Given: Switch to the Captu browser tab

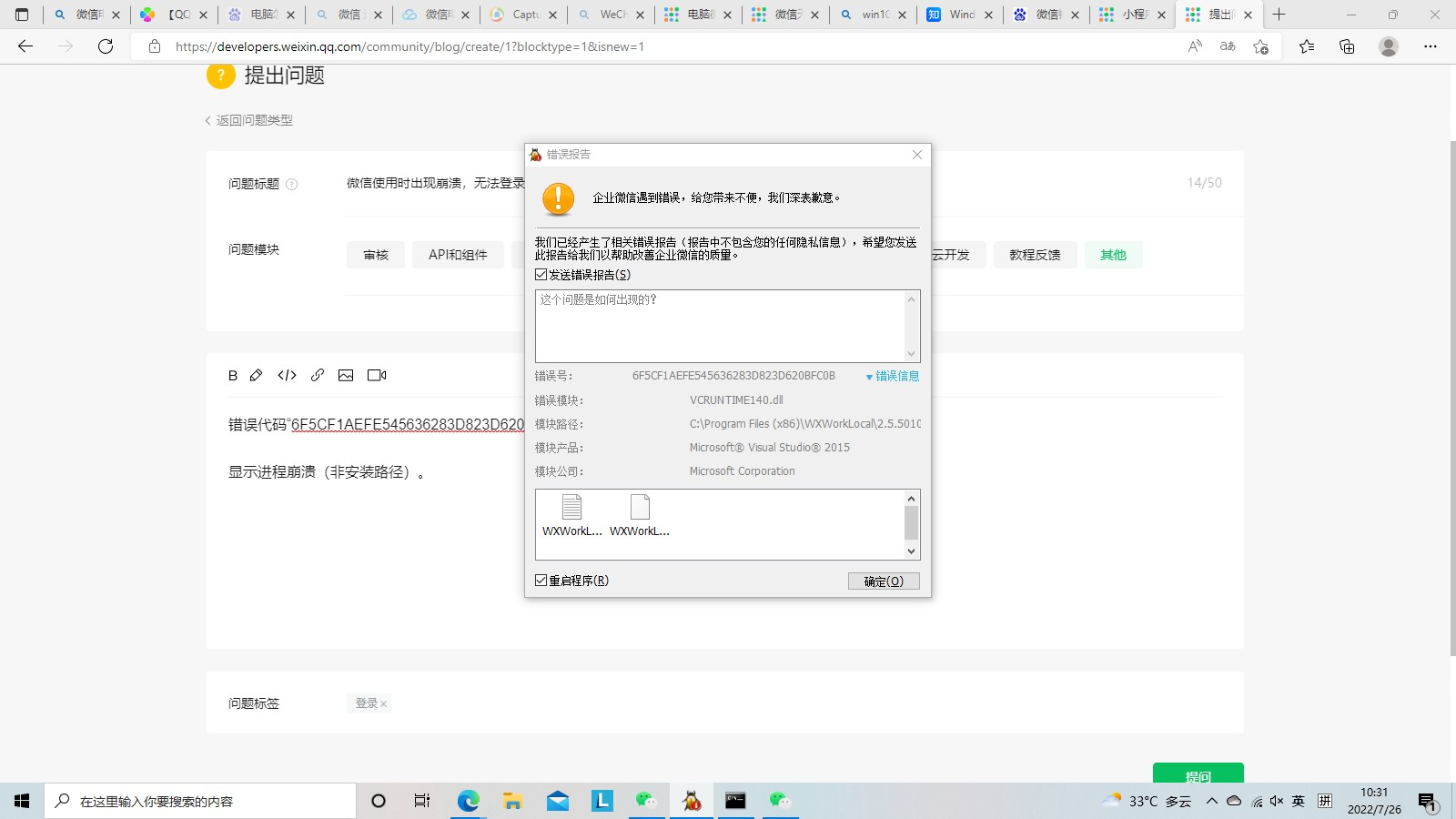Looking at the screenshot, I should click(x=523, y=15).
